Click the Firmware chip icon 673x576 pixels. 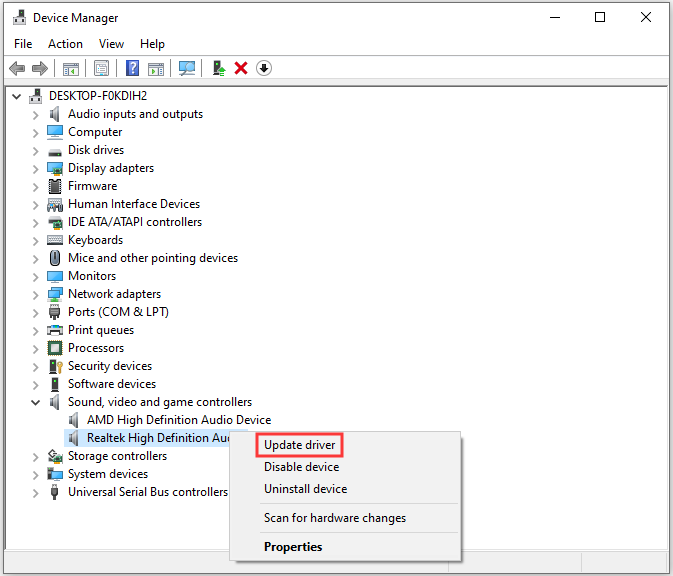(55, 186)
